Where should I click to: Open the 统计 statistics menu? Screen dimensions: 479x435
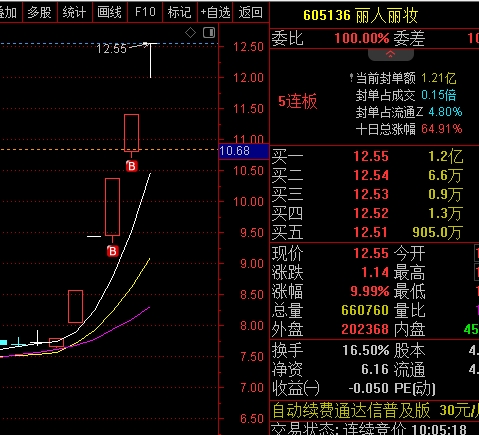pos(74,12)
